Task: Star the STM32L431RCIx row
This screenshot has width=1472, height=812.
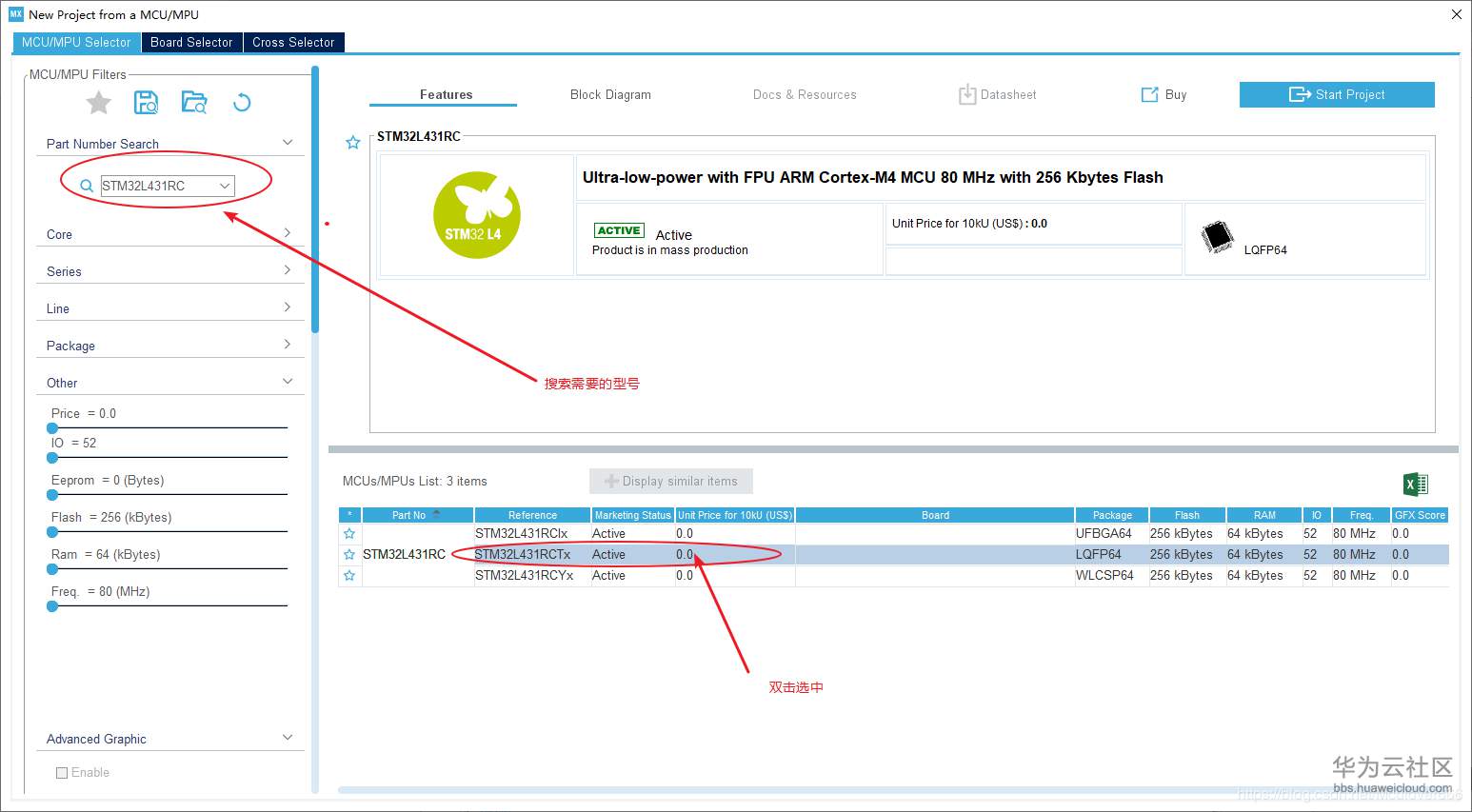Action: click(x=349, y=534)
